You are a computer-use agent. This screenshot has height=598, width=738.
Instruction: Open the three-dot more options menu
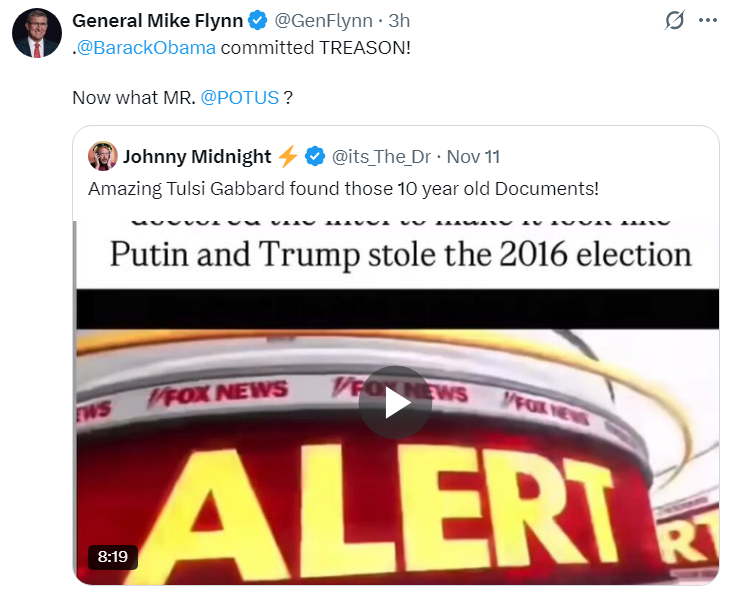[708, 21]
